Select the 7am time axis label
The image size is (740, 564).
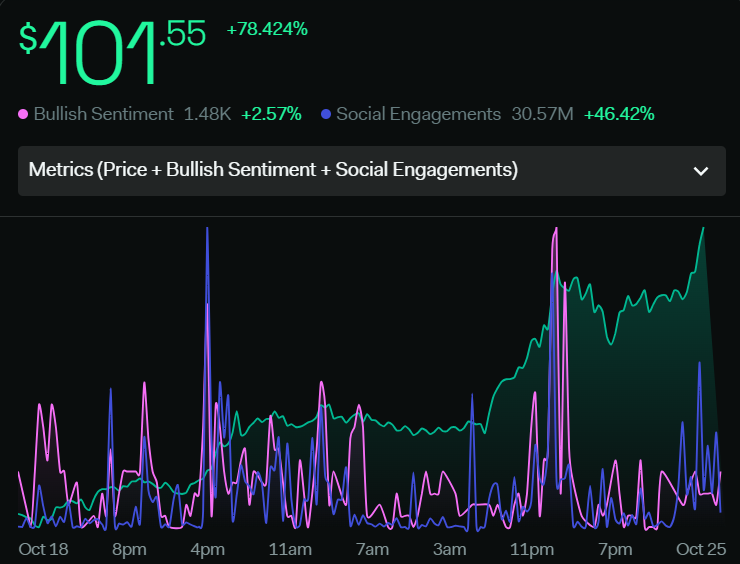[x=372, y=549]
